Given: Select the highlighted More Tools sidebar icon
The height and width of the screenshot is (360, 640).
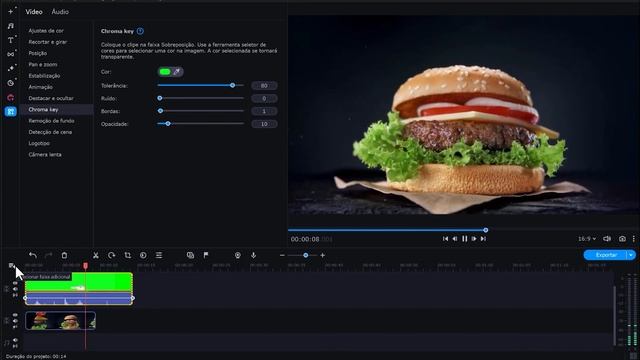Looking at the screenshot, I should click(x=11, y=111).
